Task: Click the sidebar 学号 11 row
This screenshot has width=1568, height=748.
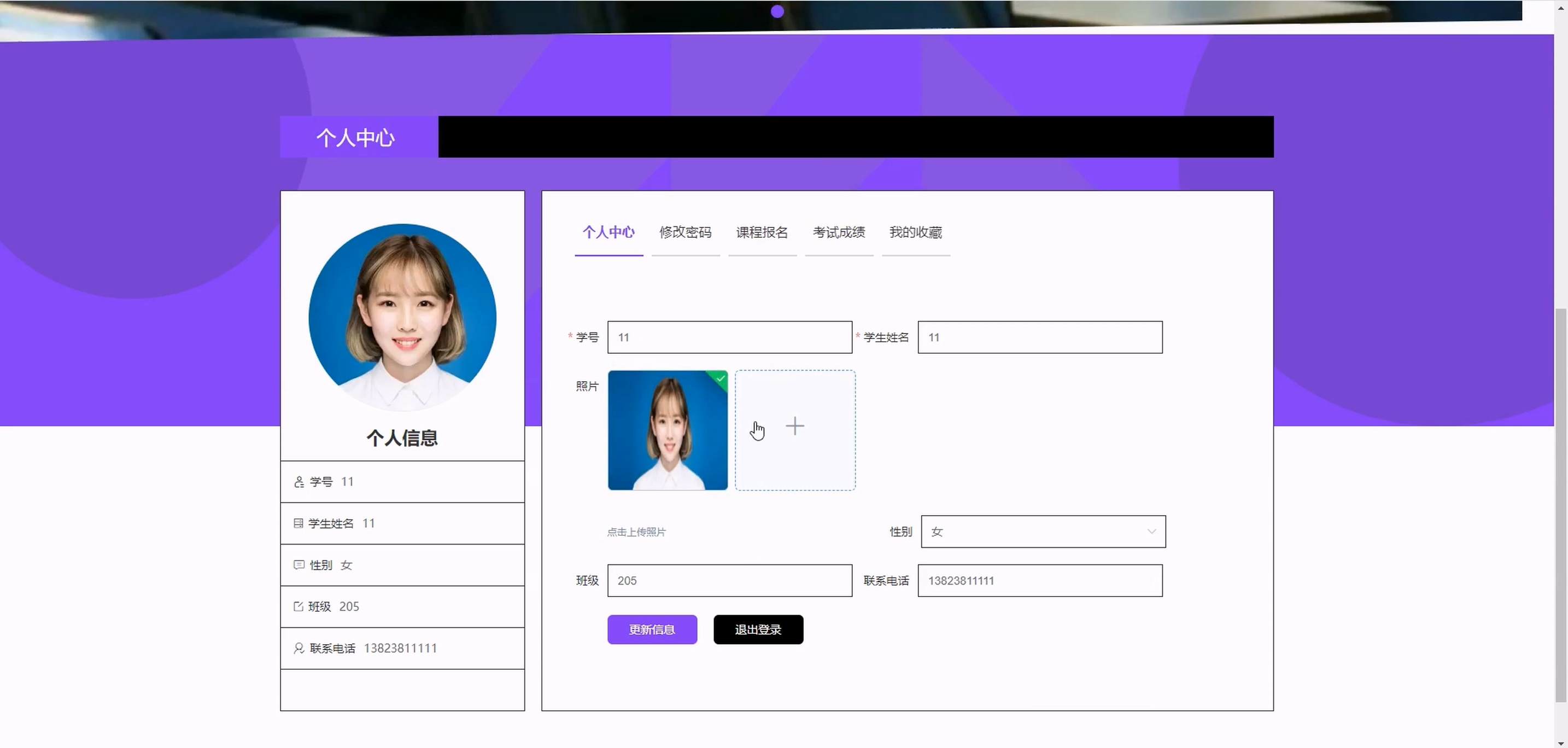Action: point(402,482)
